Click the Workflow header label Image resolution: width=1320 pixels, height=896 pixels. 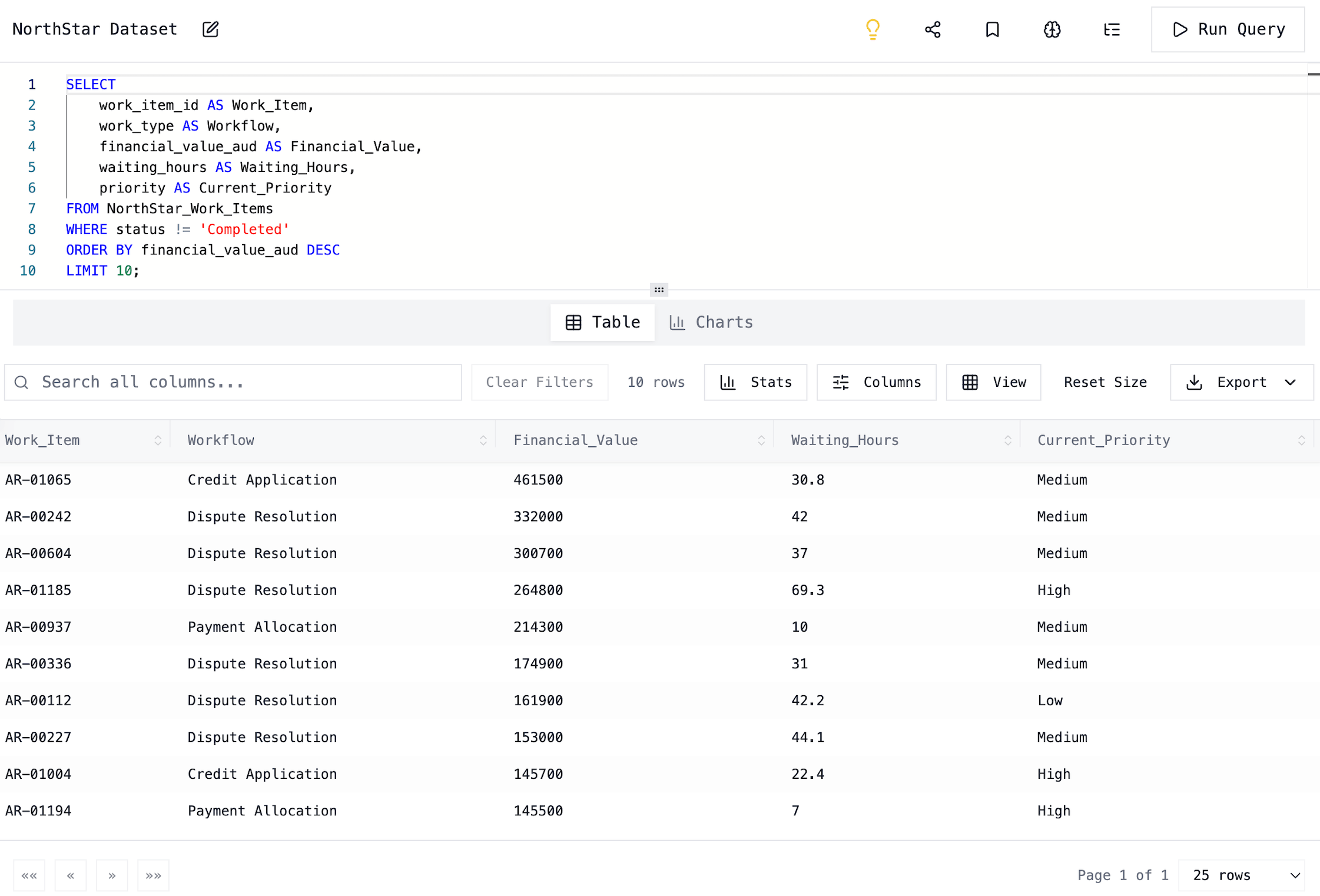tap(221, 440)
